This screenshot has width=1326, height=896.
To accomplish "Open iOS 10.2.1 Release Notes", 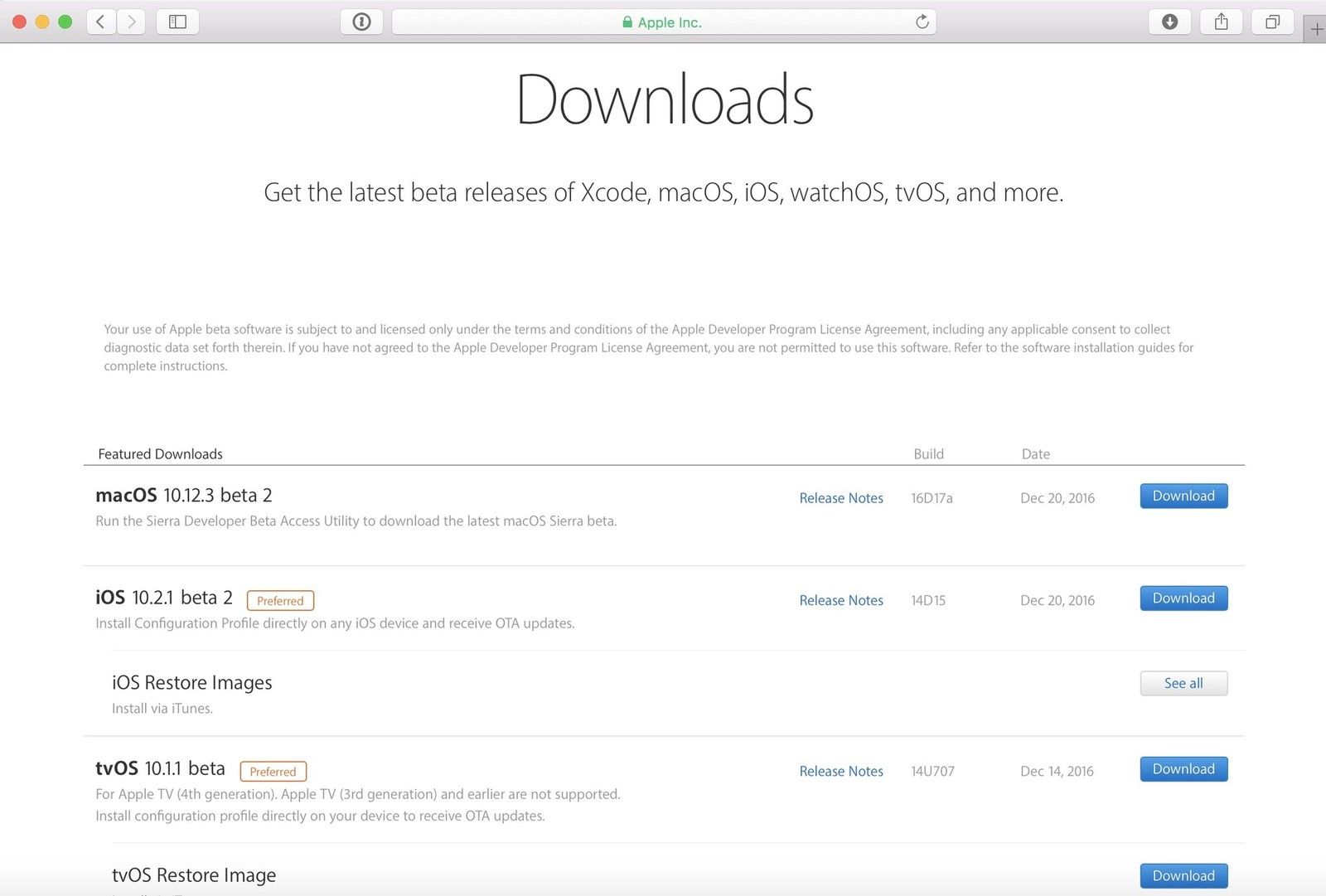I will pyautogui.click(x=840, y=600).
